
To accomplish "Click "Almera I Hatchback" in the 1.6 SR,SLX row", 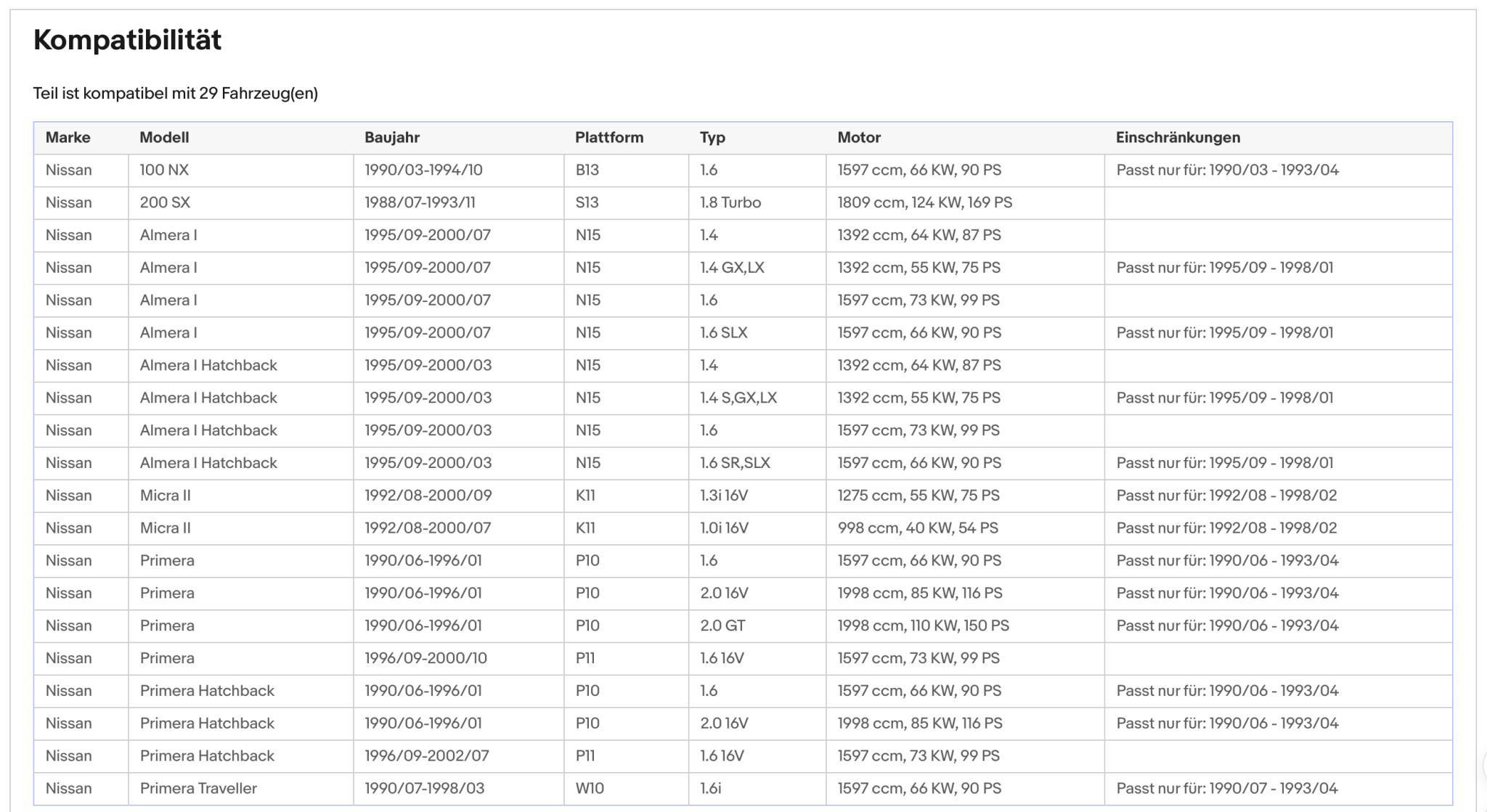I will (208, 463).
